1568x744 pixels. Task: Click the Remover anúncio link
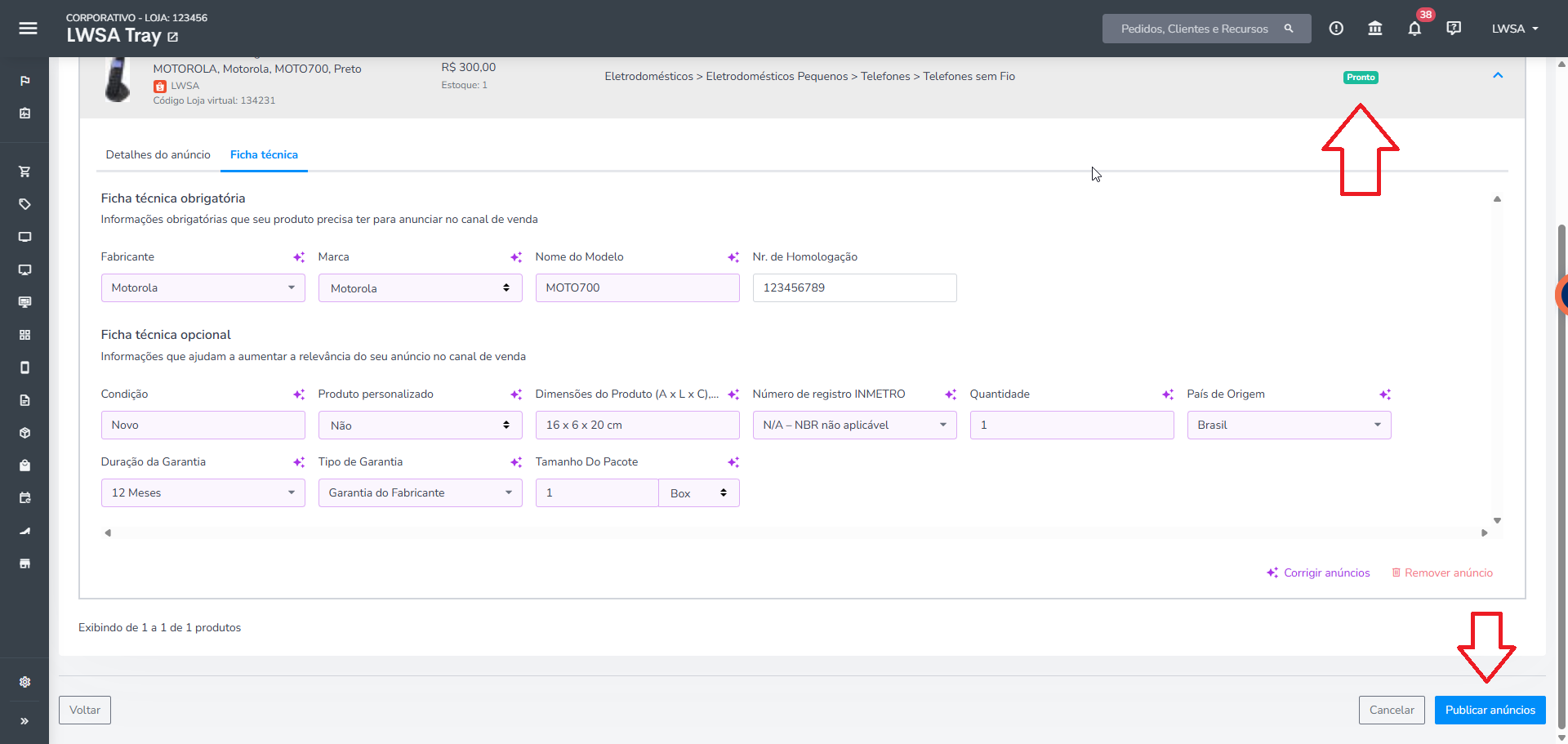tap(1442, 572)
